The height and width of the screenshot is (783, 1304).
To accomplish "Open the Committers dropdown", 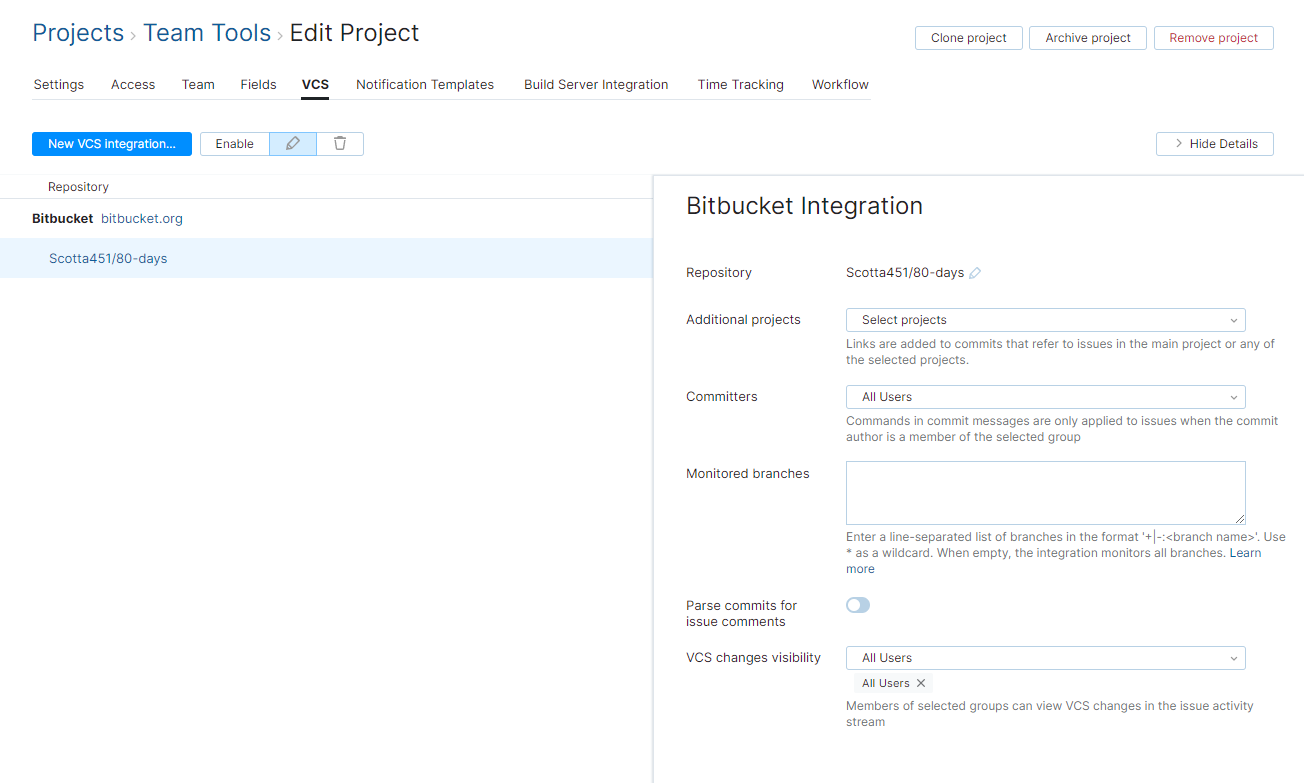I will 1045,396.
